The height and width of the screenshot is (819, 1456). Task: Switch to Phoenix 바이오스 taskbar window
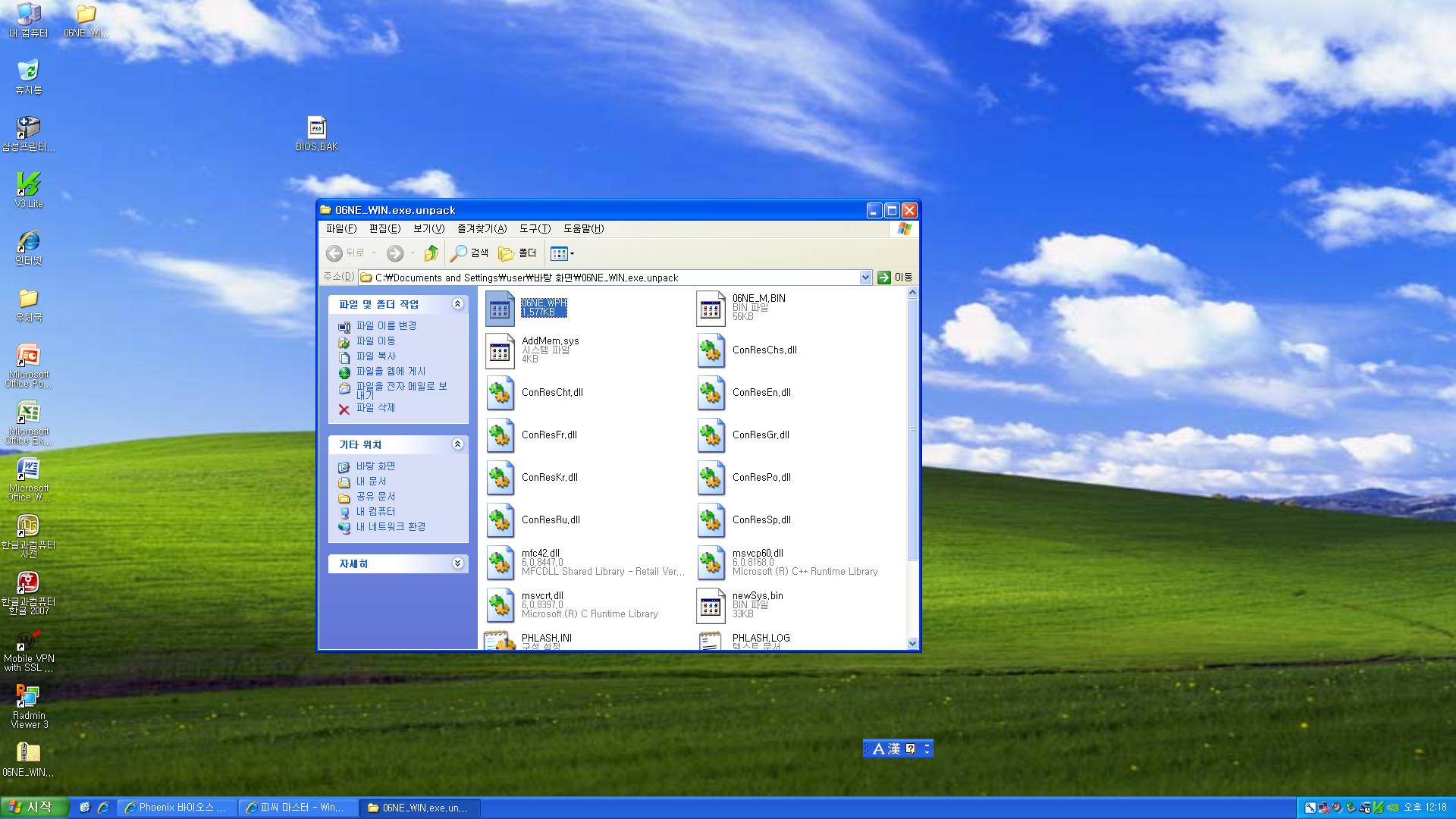point(177,808)
